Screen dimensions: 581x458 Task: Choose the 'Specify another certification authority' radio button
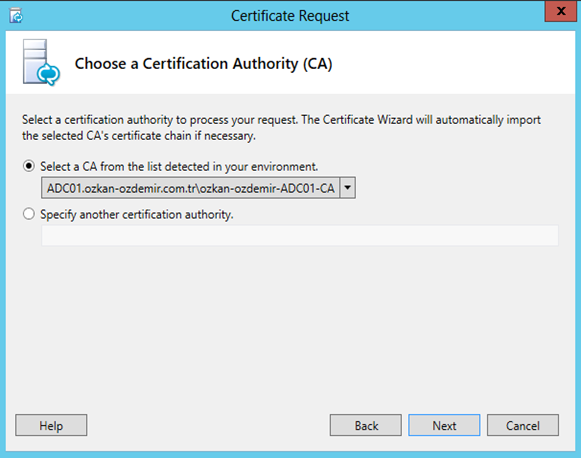29,214
